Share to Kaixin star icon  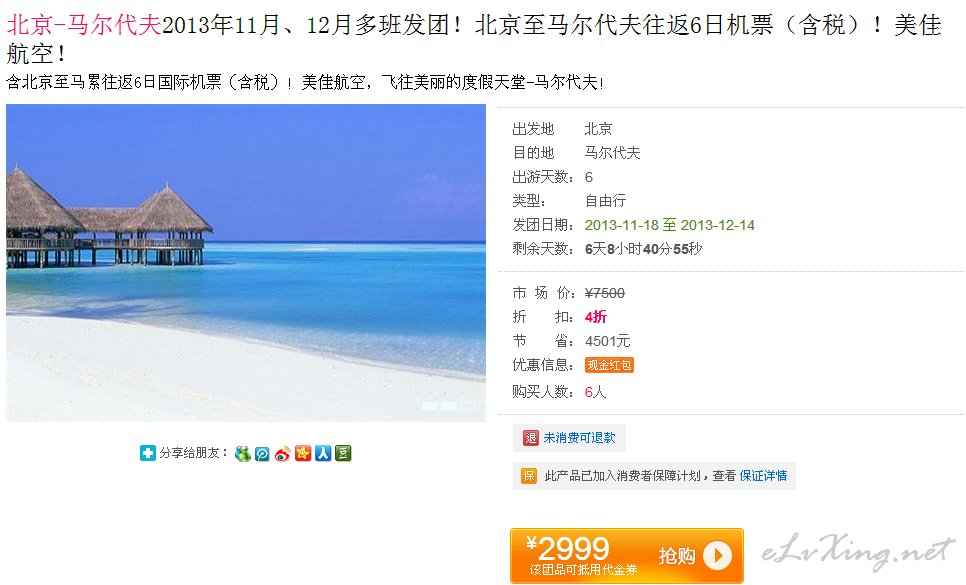point(302,454)
